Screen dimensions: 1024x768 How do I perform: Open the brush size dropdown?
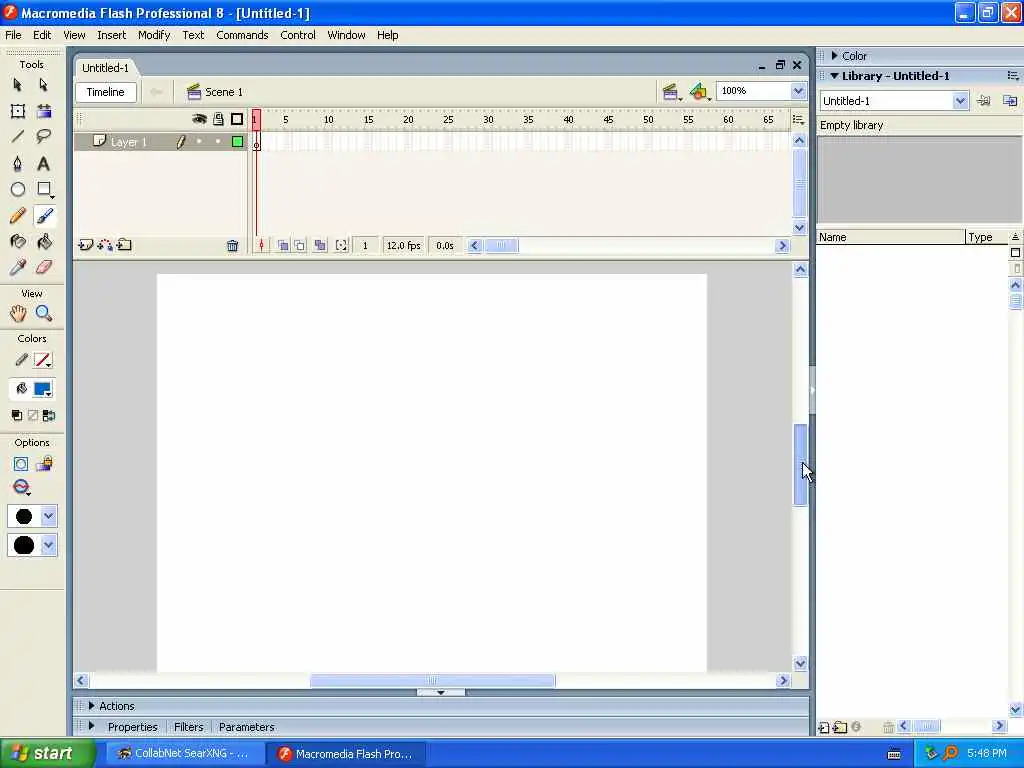48,517
